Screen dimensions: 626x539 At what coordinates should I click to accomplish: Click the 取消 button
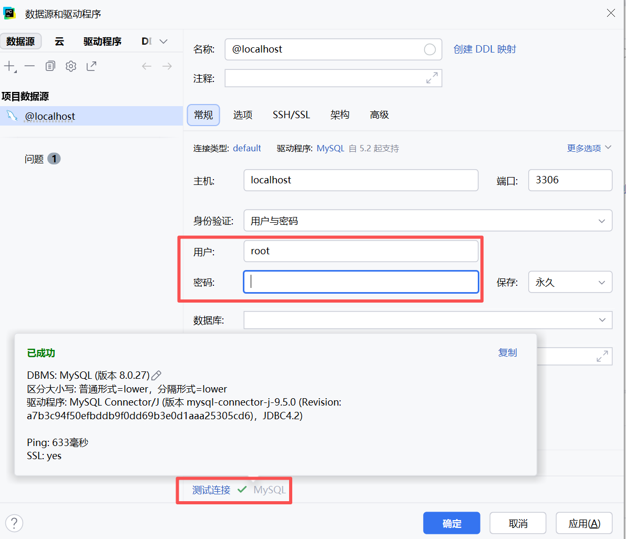pyautogui.click(x=518, y=523)
